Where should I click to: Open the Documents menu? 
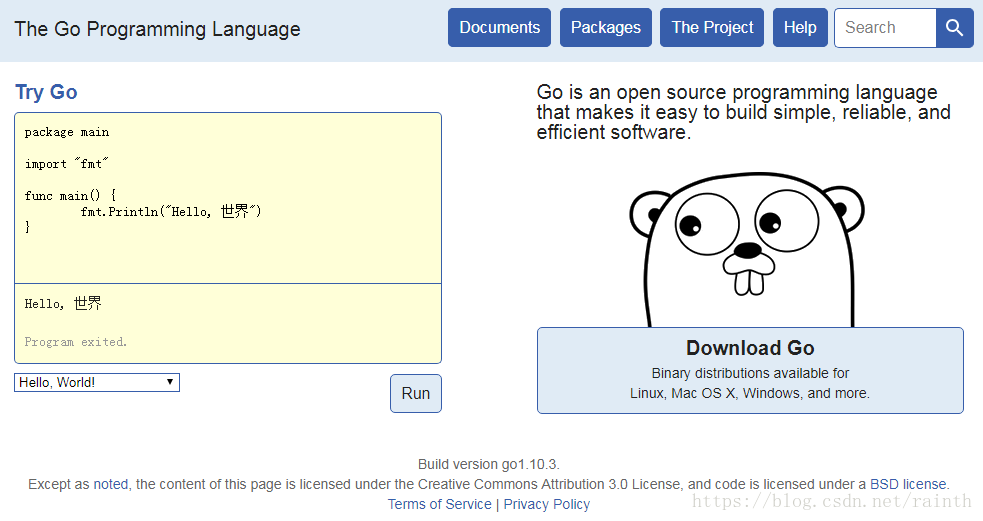499,28
